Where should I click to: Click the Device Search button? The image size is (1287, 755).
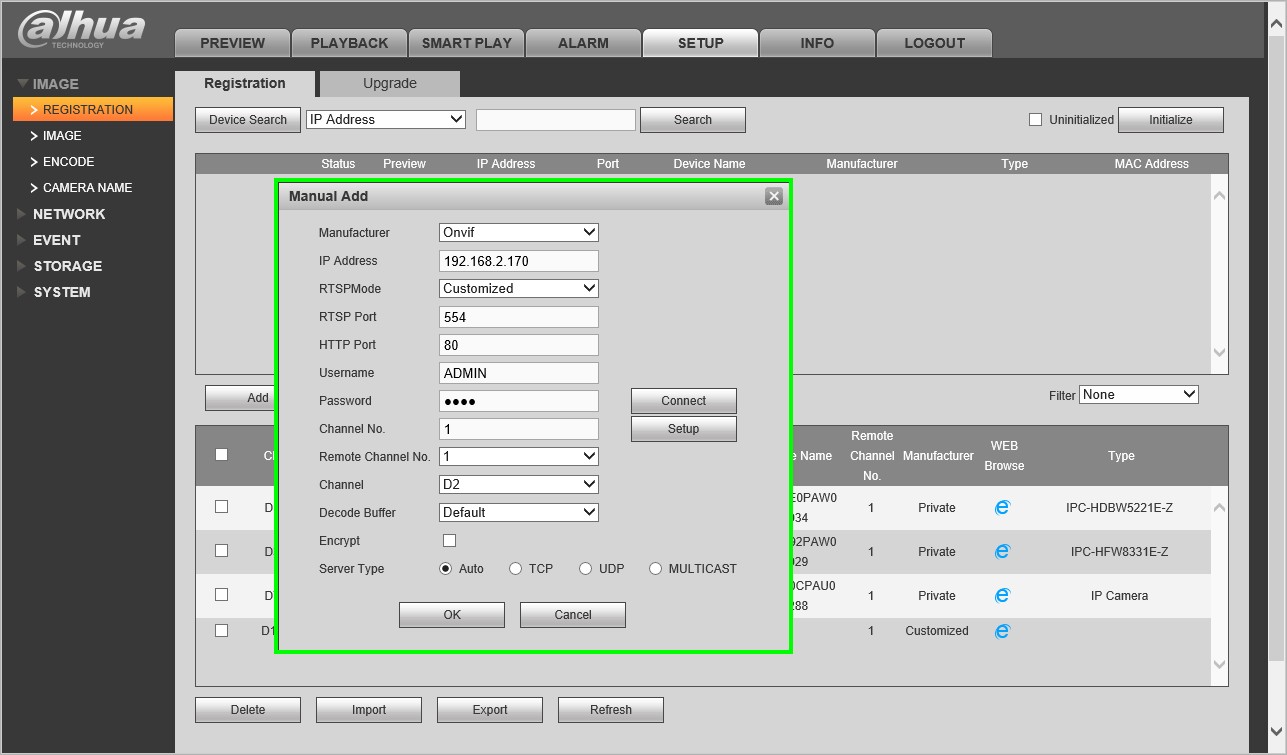coord(248,120)
